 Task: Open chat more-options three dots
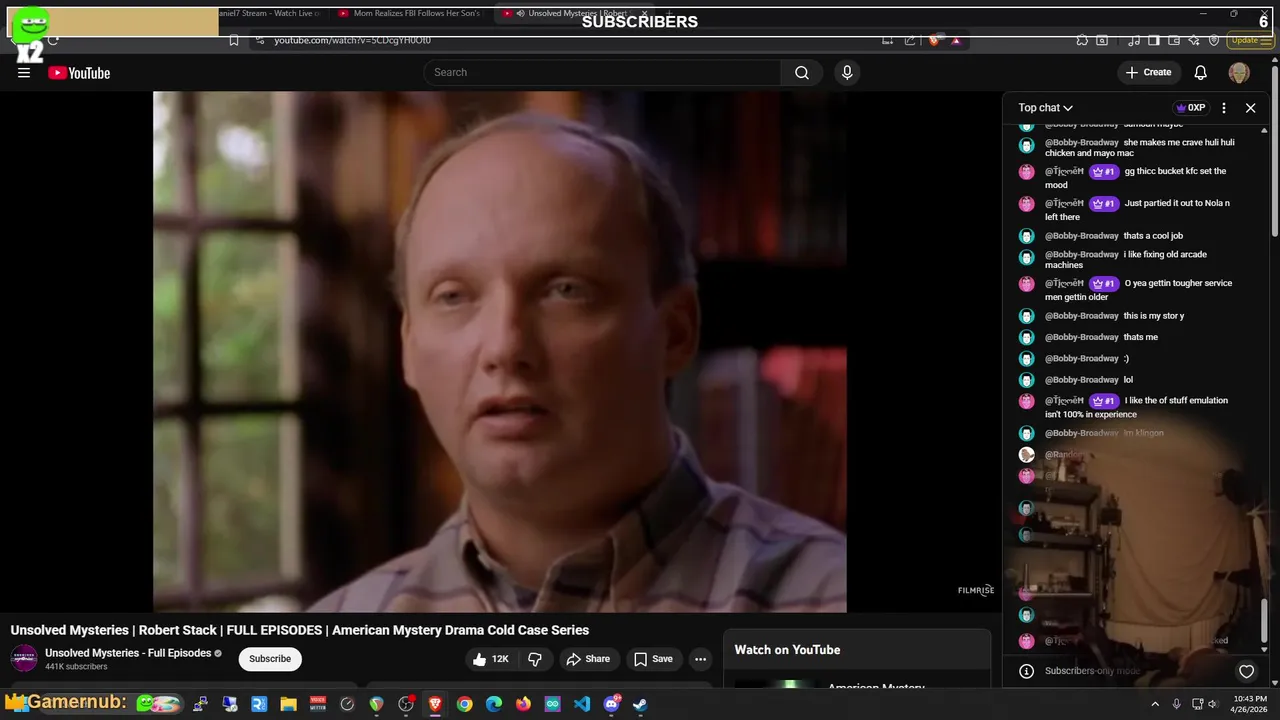click(x=1224, y=108)
